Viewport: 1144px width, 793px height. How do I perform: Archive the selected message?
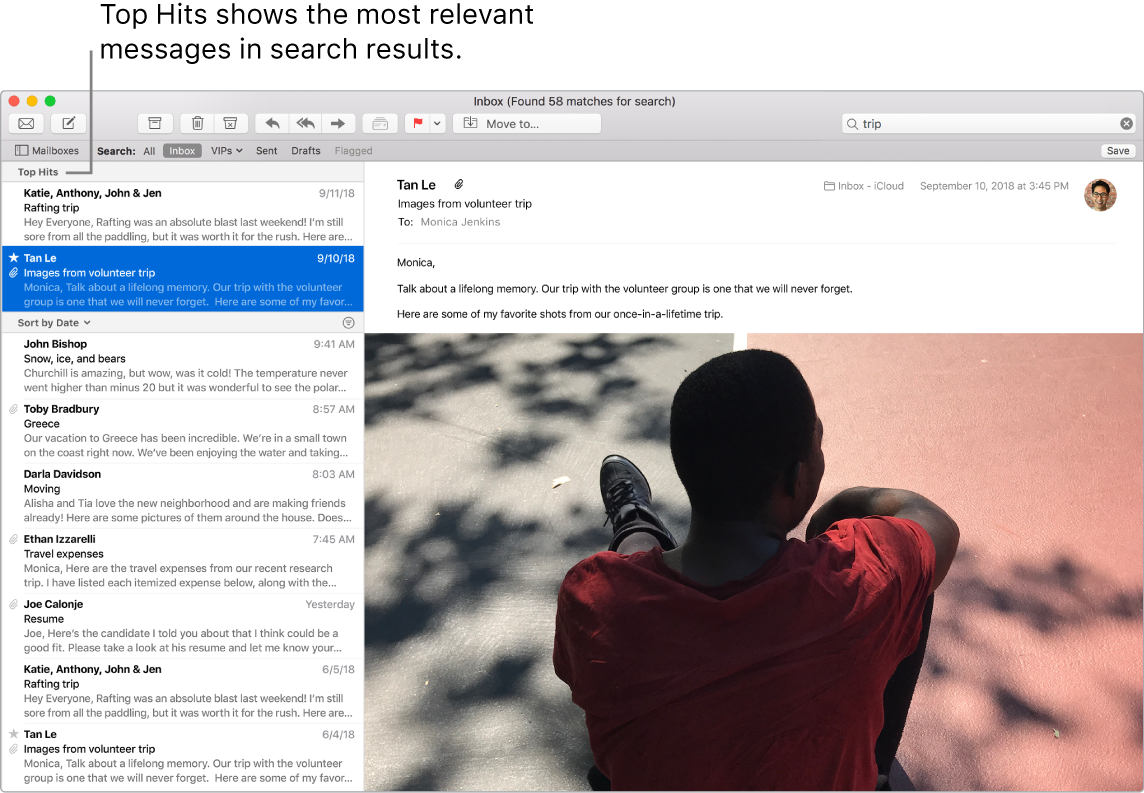tap(155, 123)
